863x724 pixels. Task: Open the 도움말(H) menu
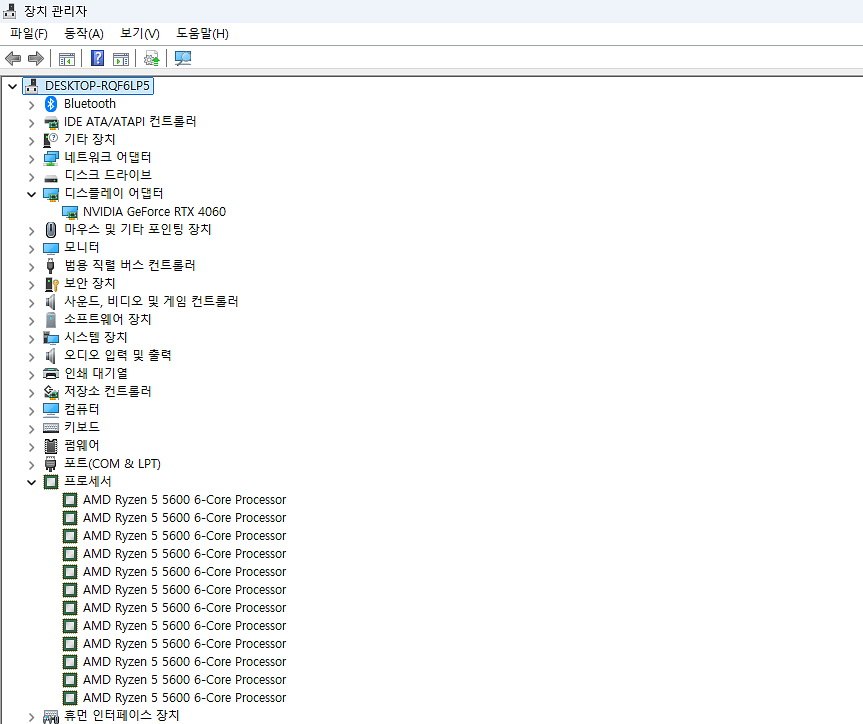(x=202, y=34)
